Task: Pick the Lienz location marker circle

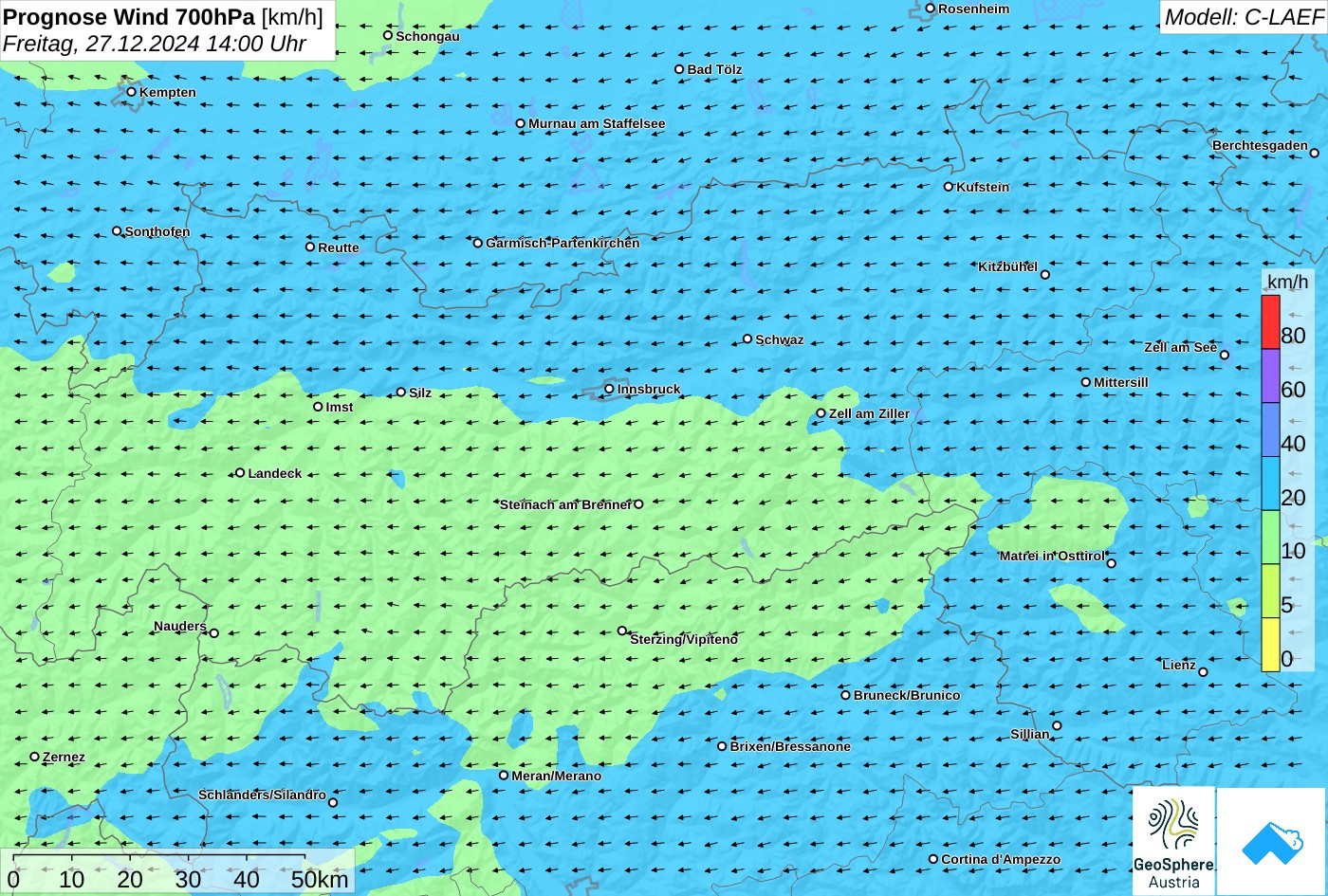Action: click(1203, 672)
